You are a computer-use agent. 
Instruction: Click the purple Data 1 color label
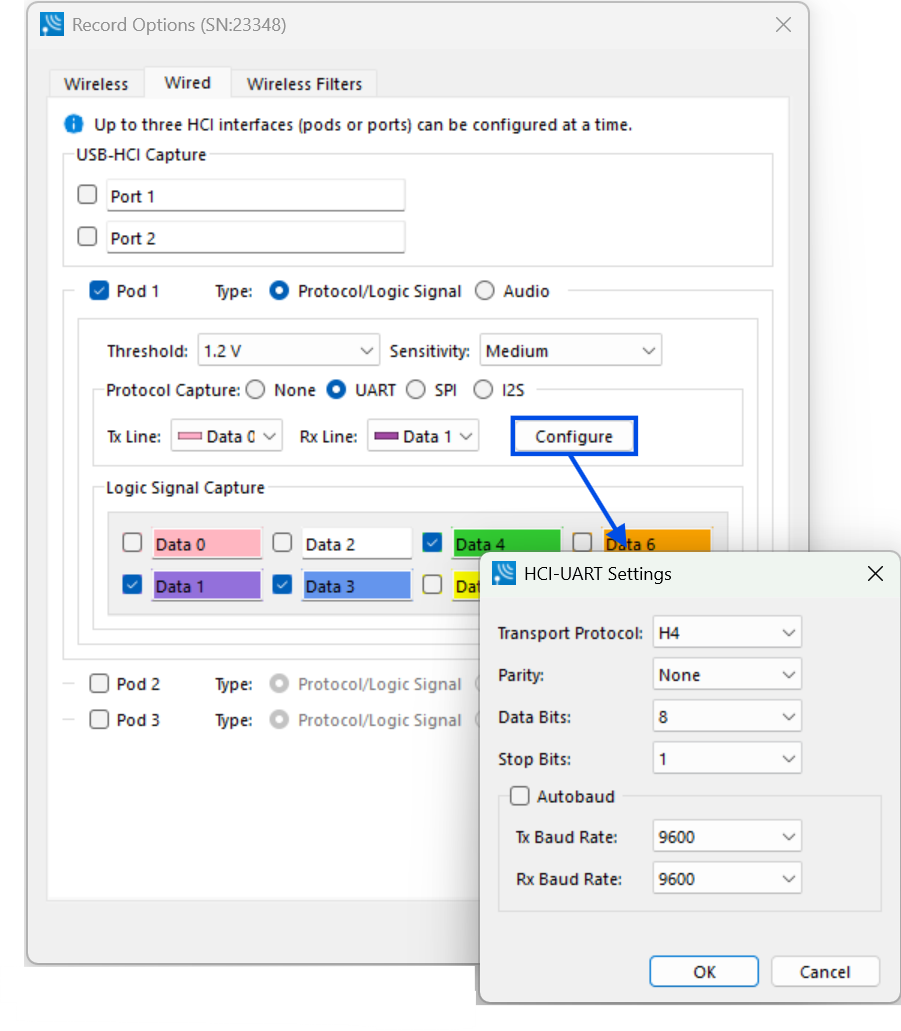point(207,586)
